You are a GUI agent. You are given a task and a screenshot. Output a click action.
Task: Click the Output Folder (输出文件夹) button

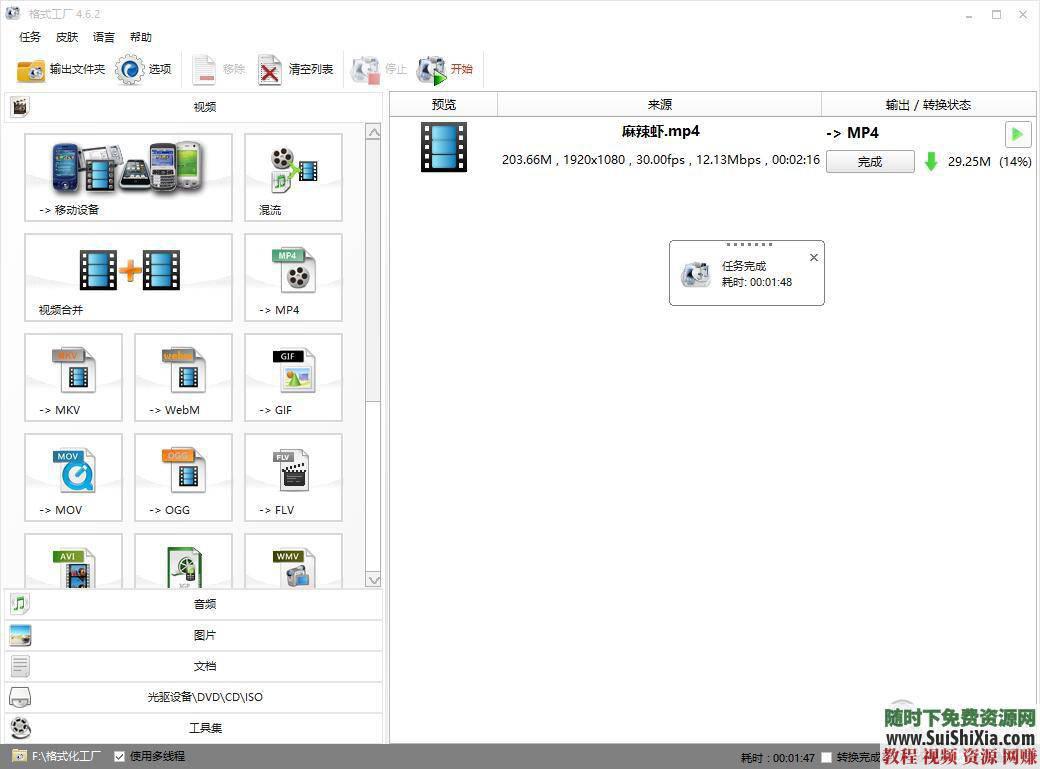[x=62, y=70]
